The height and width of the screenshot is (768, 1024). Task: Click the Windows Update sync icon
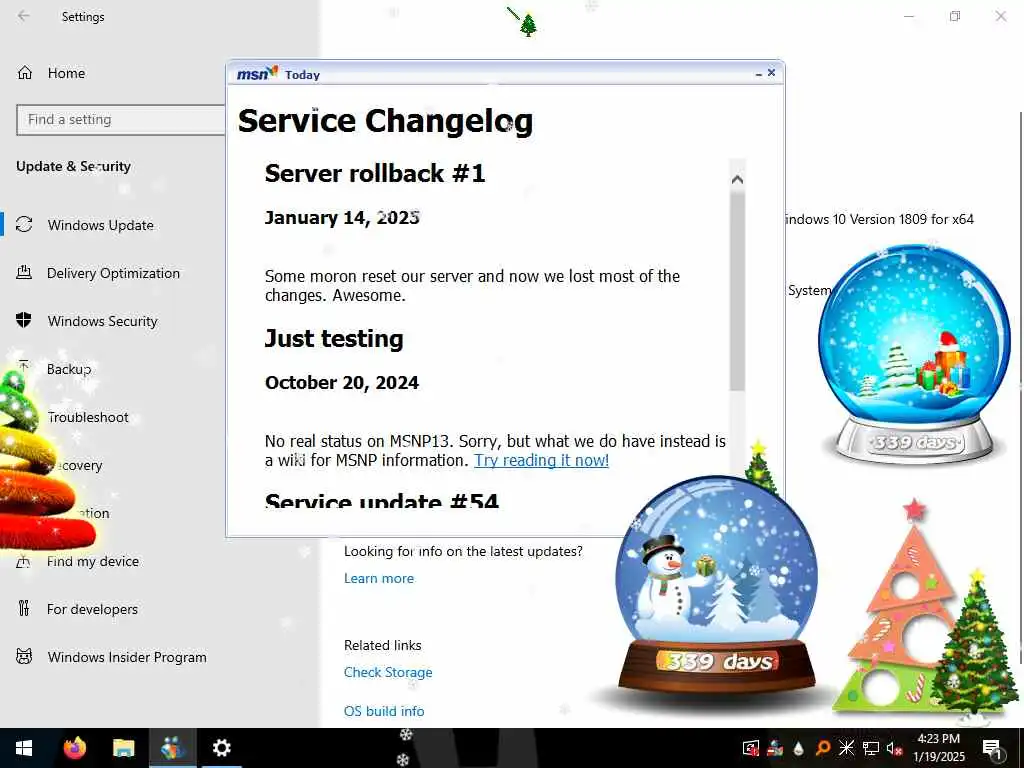[24, 225]
